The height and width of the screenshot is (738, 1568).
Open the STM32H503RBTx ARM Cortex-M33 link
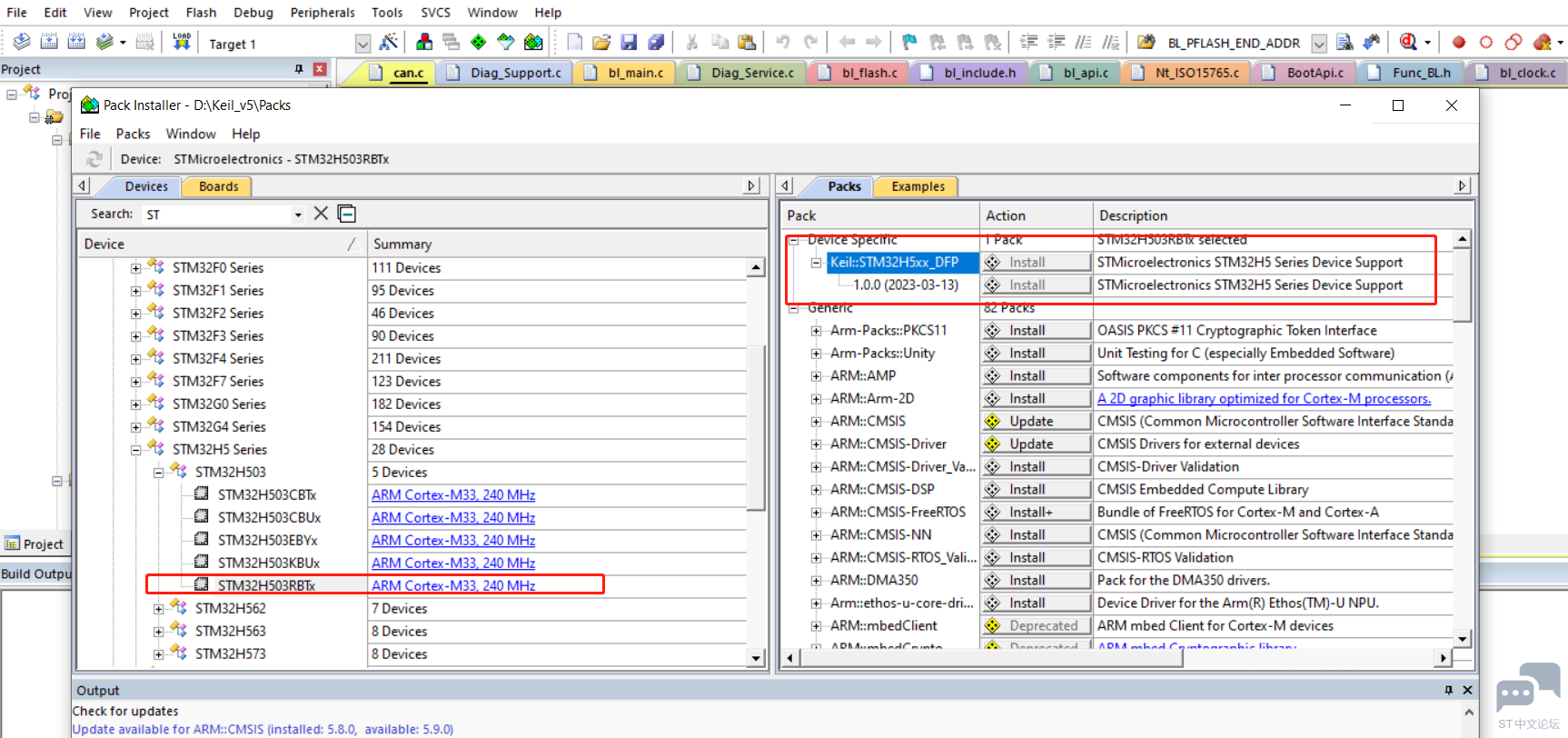(x=453, y=586)
